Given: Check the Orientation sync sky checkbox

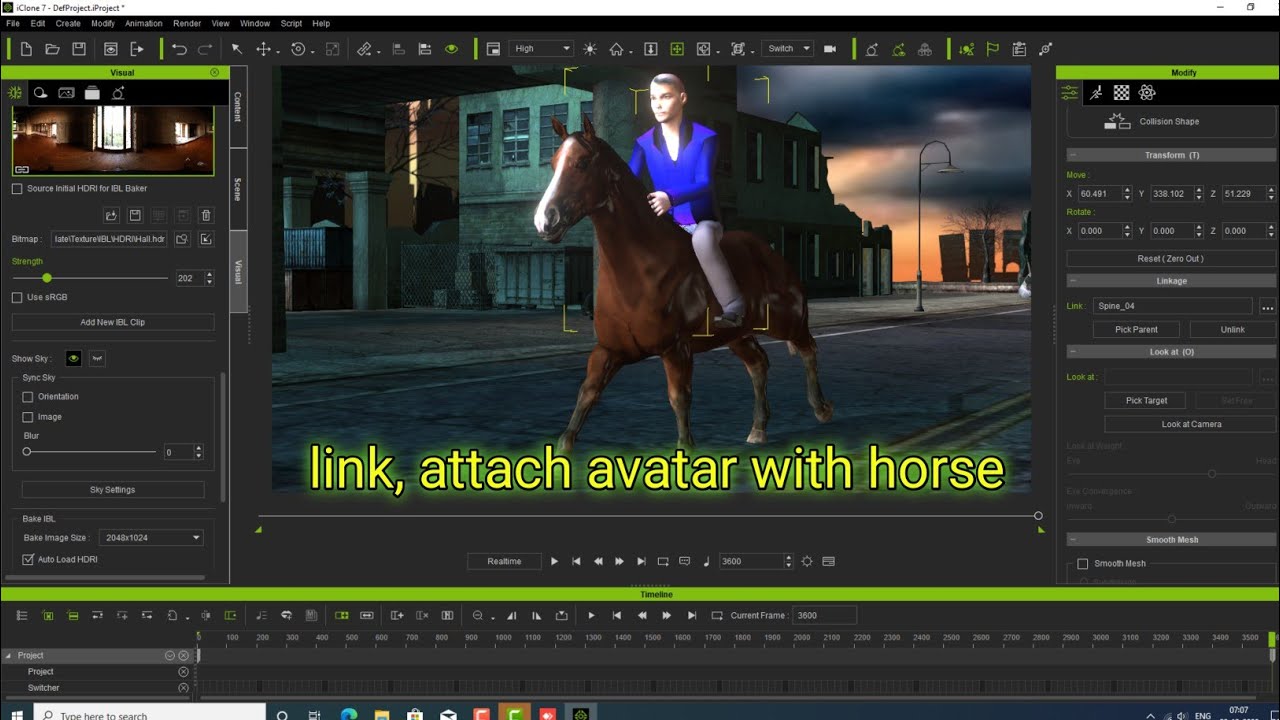Looking at the screenshot, I should 28,397.
